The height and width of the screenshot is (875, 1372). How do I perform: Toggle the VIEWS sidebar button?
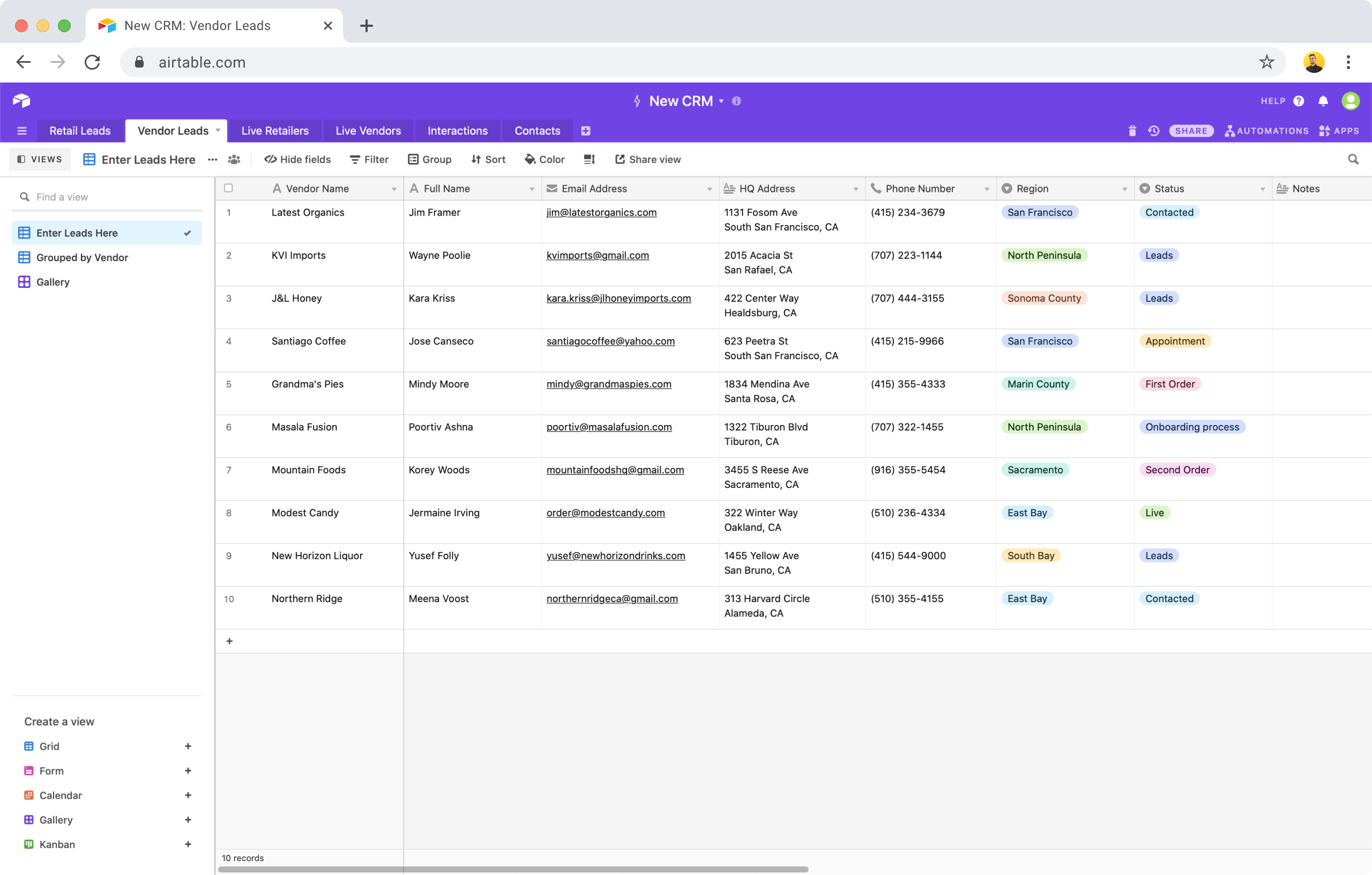(x=39, y=159)
